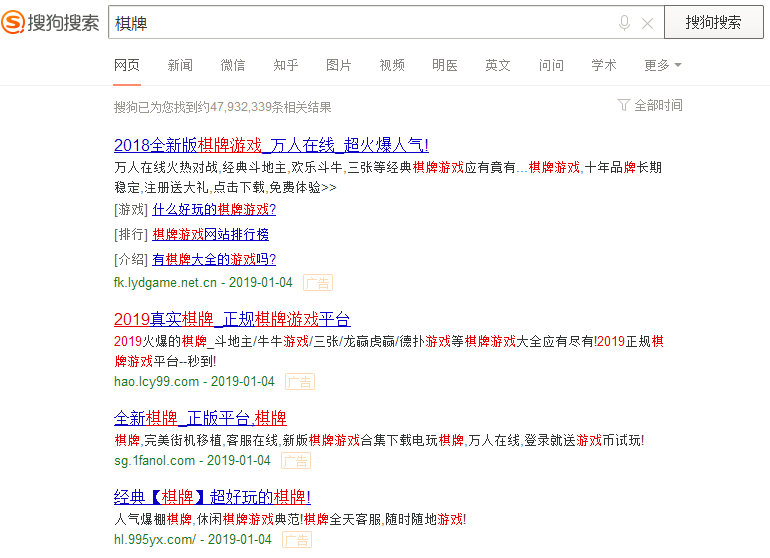Open the 什么好玩的棋牌游戏 sublink
This screenshot has width=770, height=558.
[x=214, y=210]
